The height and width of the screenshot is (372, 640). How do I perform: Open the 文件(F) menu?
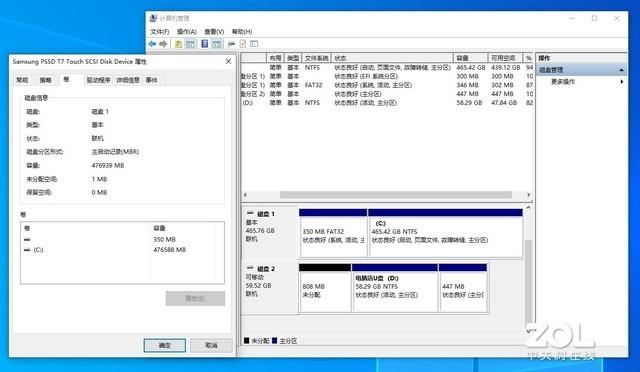coord(160,31)
